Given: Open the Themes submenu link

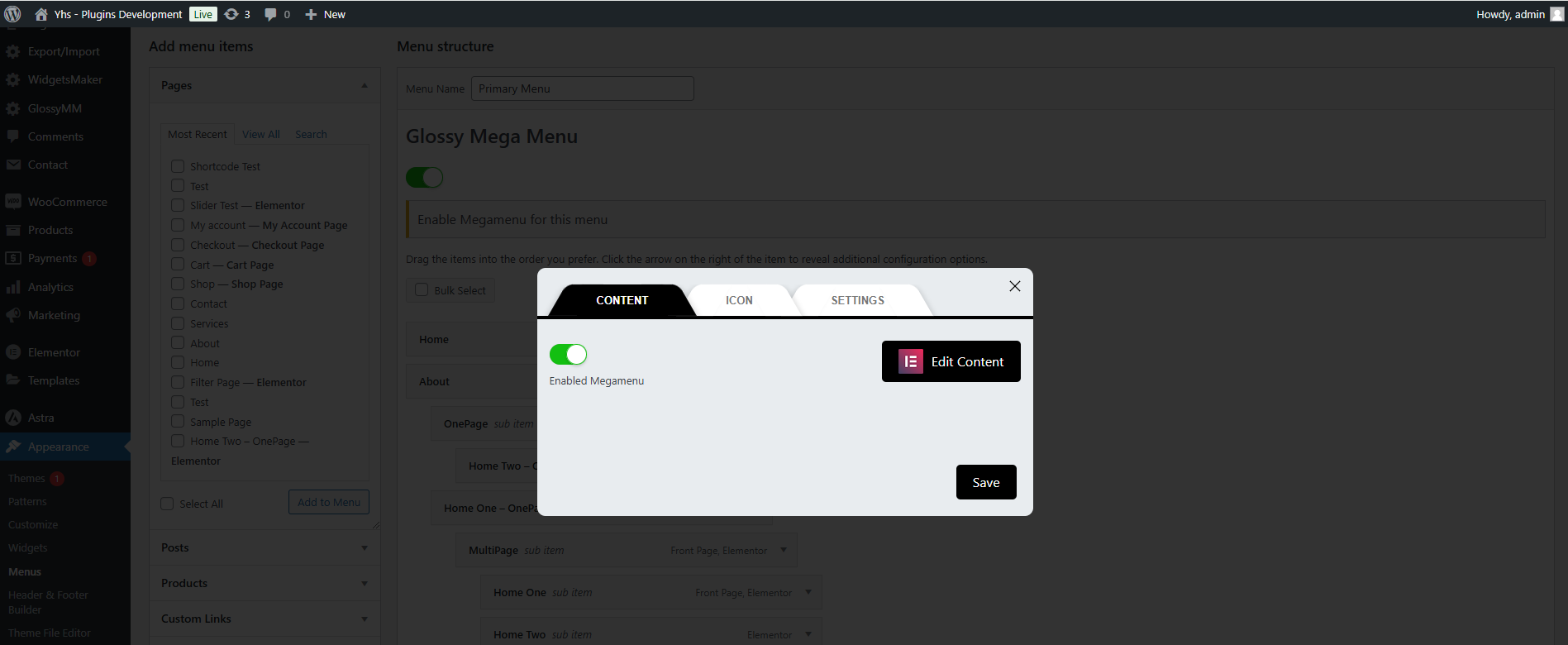Looking at the screenshot, I should pyautogui.click(x=26, y=478).
